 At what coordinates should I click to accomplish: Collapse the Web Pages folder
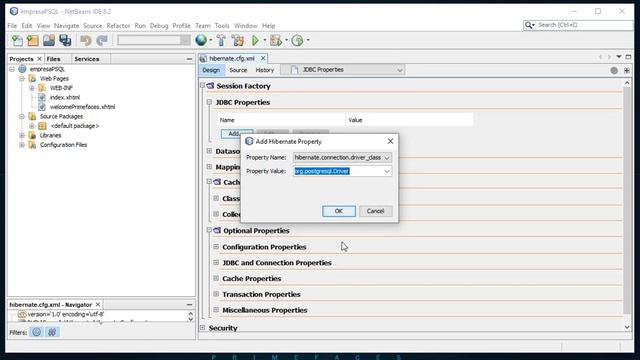tap(22, 78)
